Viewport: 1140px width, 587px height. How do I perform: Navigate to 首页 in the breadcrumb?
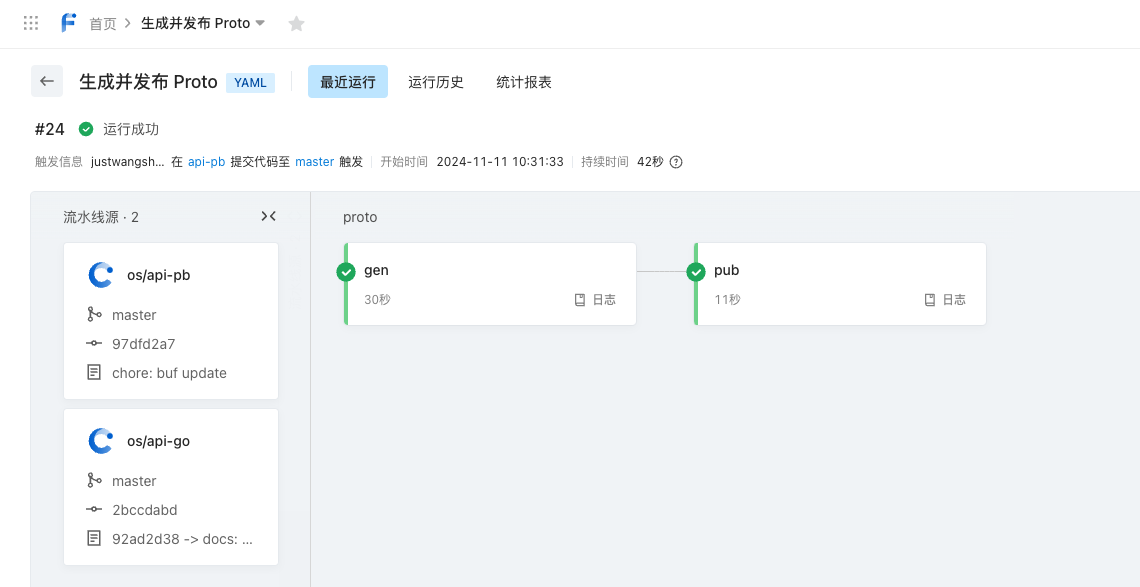click(103, 24)
